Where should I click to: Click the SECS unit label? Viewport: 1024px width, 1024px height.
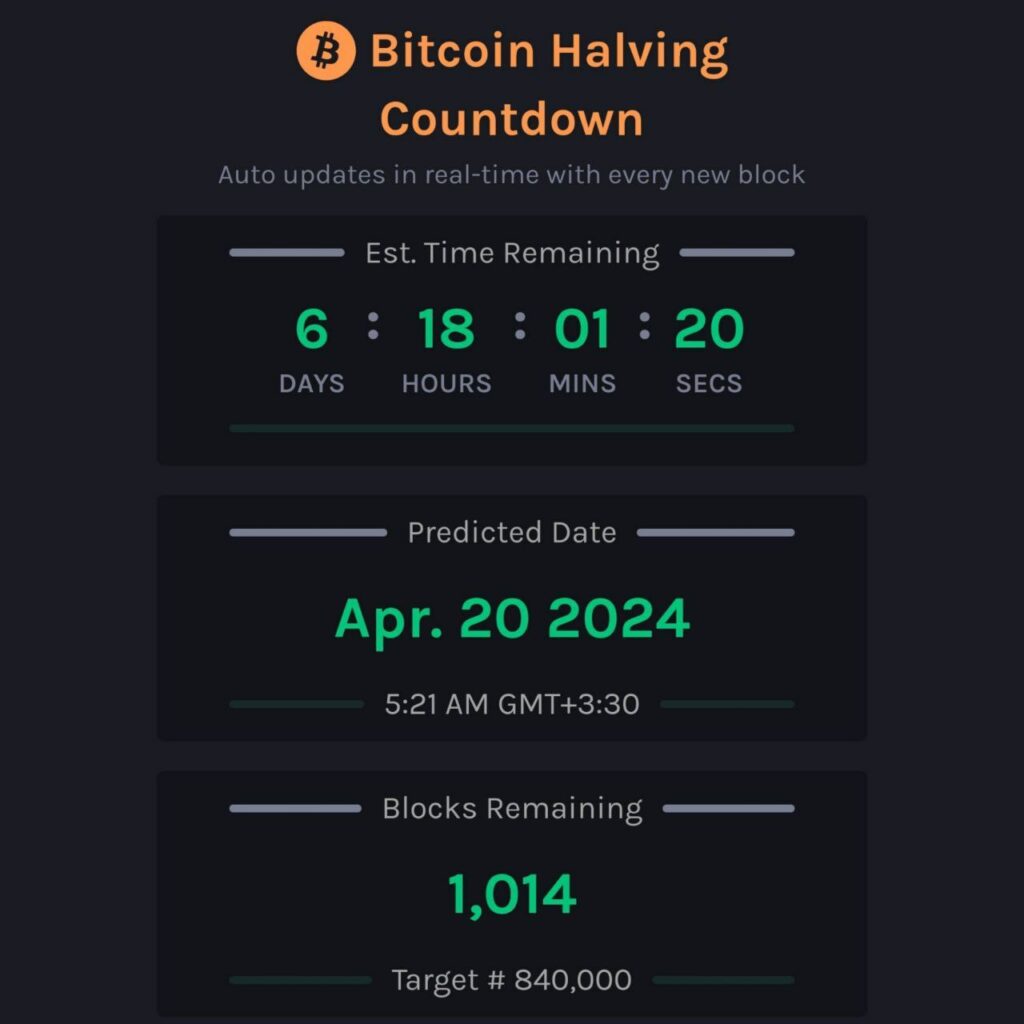coord(709,383)
